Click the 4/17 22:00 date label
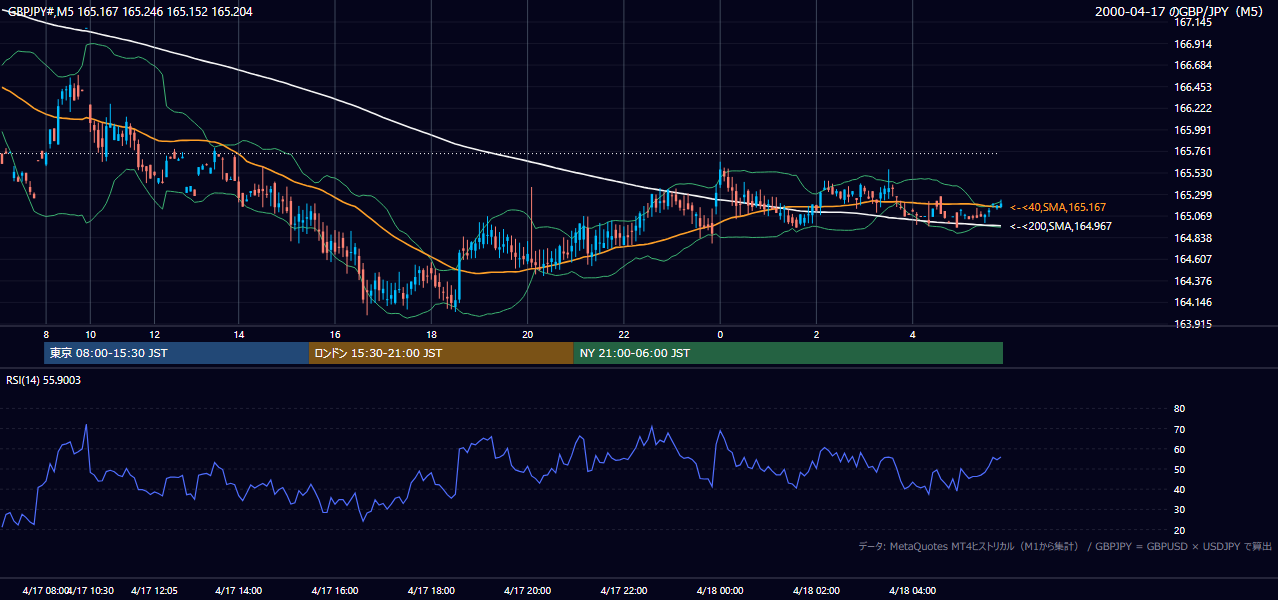This screenshot has width=1278, height=600. point(624,591)
